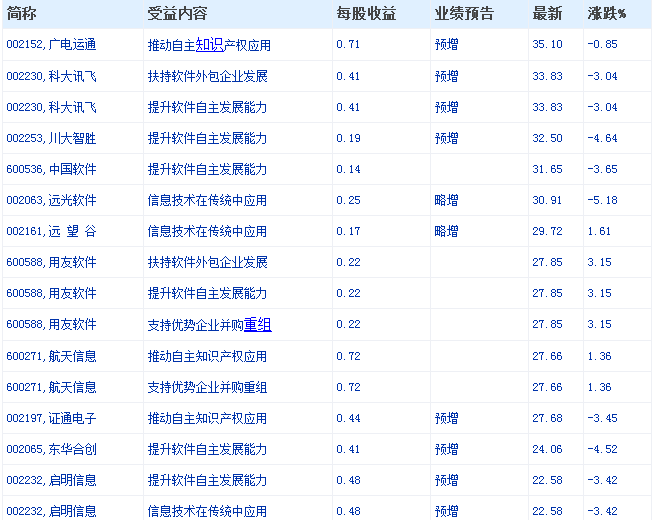Select stock 002065 东华合创
This screenshot has height=520, width=661.
51,449
